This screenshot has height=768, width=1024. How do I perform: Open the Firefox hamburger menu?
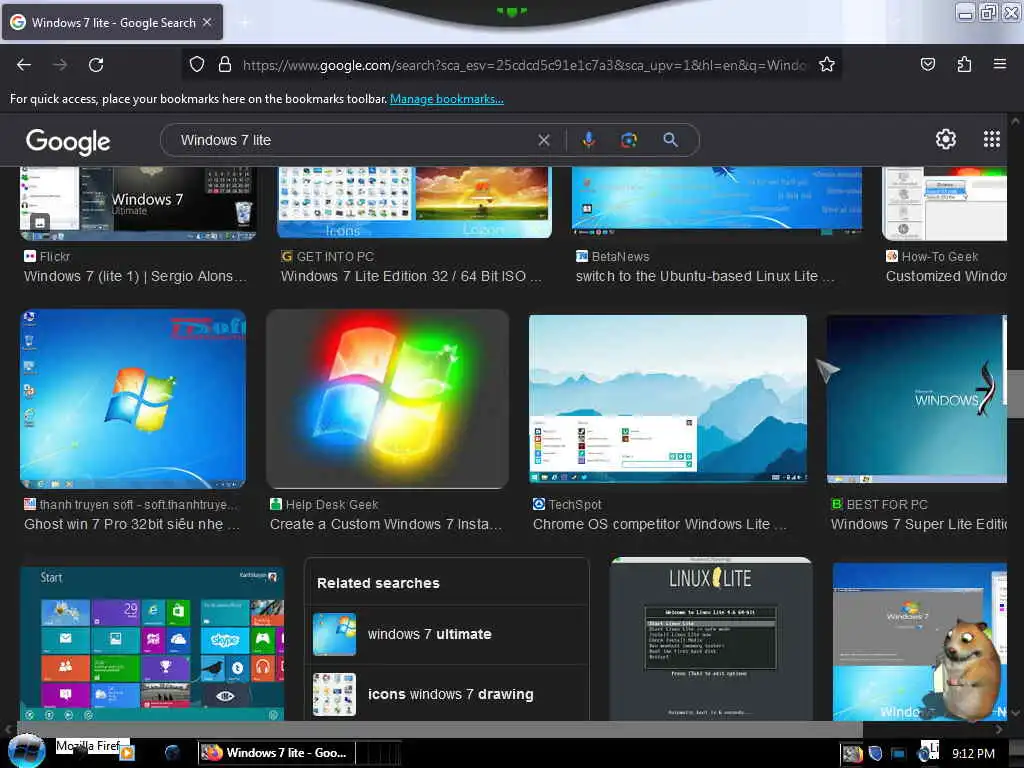[x=999, y=64]
